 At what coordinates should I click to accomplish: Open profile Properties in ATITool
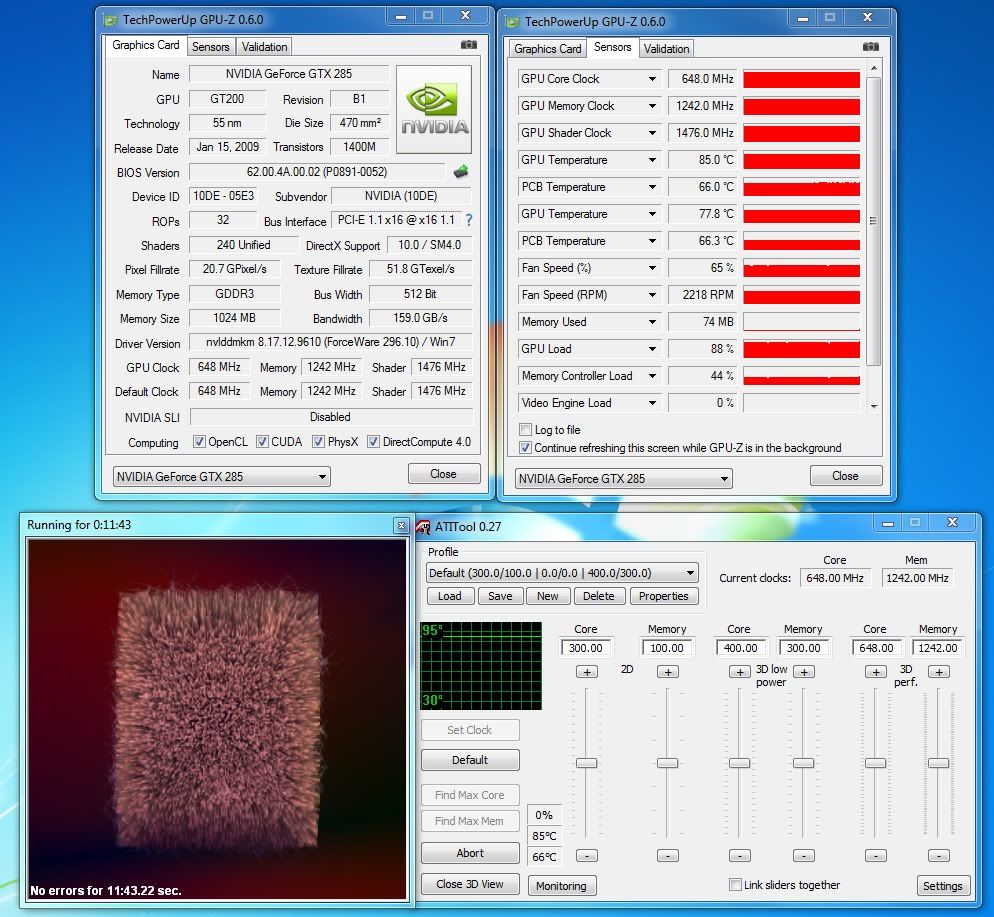click(x=664, y=596)
